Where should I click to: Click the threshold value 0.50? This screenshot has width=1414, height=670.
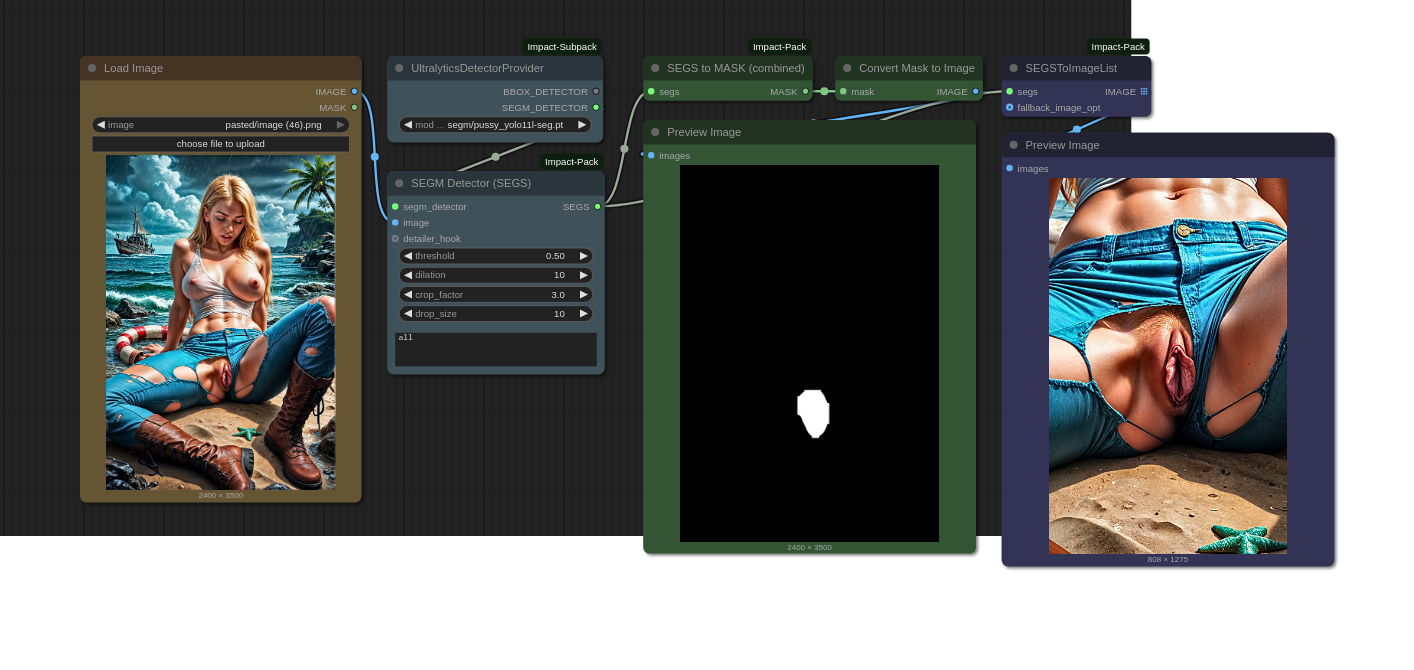coord(555,256)
